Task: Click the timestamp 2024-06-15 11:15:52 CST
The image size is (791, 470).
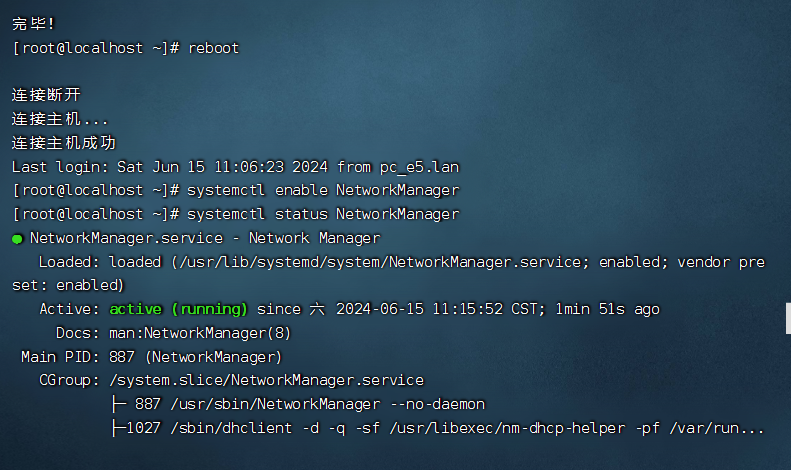Action: coord(440,309)
